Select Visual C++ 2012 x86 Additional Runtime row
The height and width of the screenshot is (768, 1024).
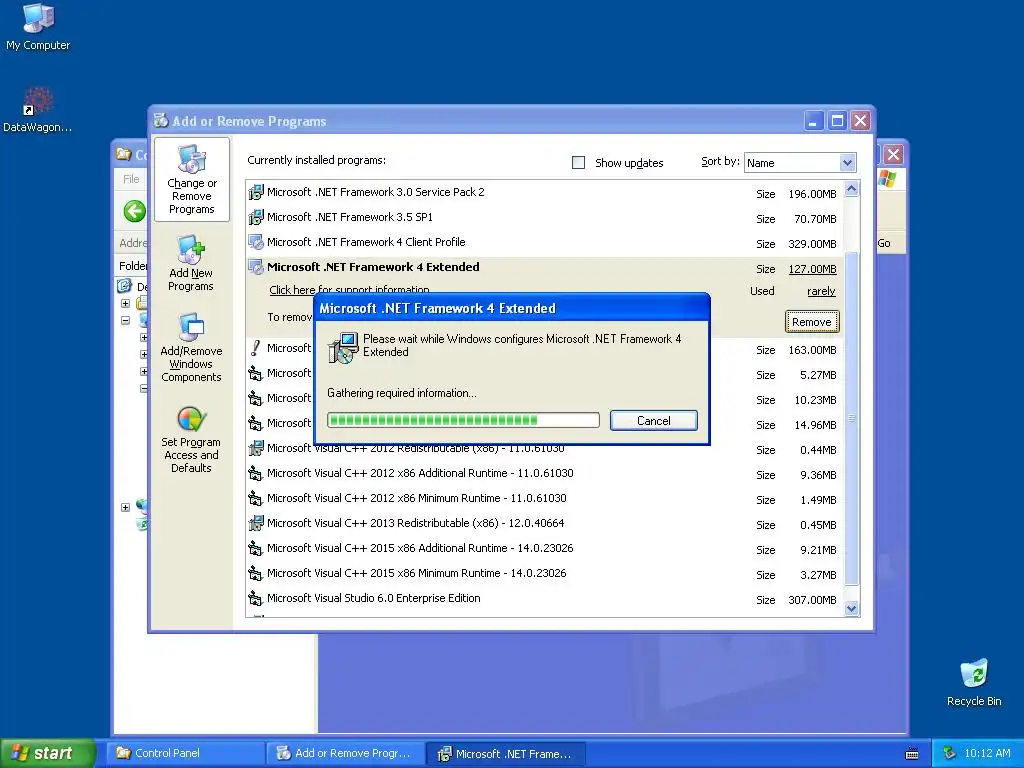[543, 473]
